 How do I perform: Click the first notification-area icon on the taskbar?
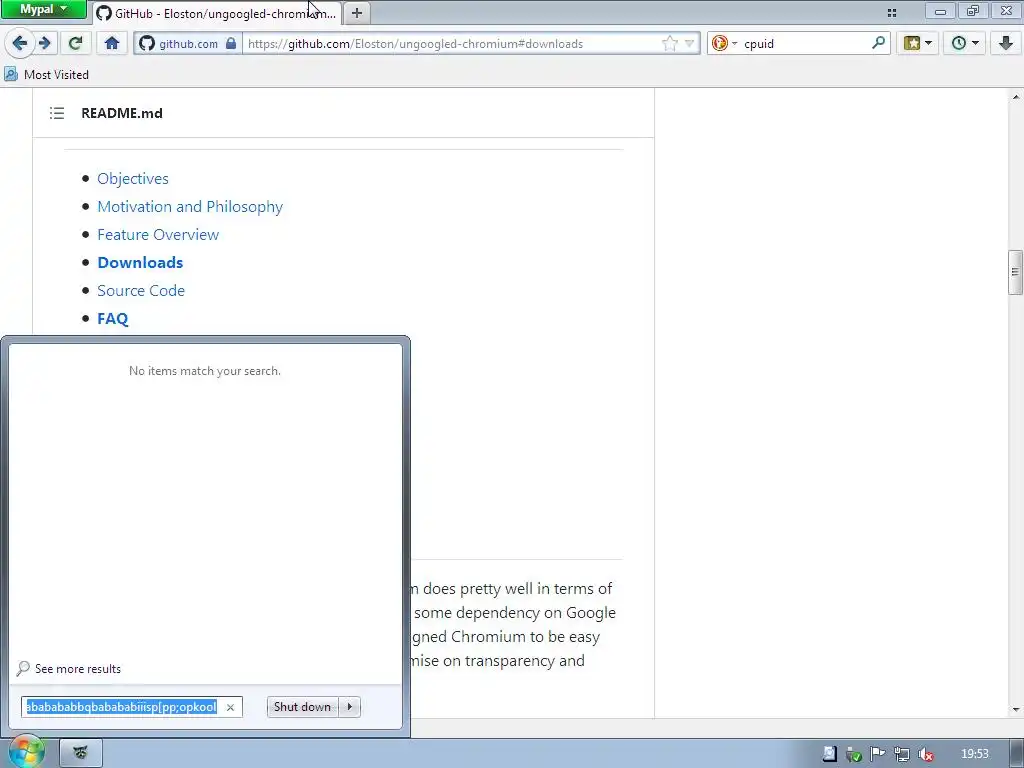(x=829, y=754)
